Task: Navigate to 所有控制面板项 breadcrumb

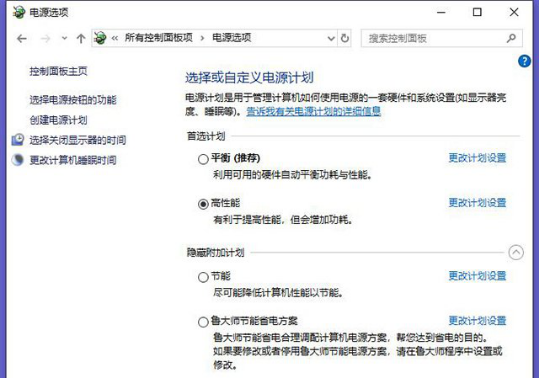Action: [x=158, y=38]
